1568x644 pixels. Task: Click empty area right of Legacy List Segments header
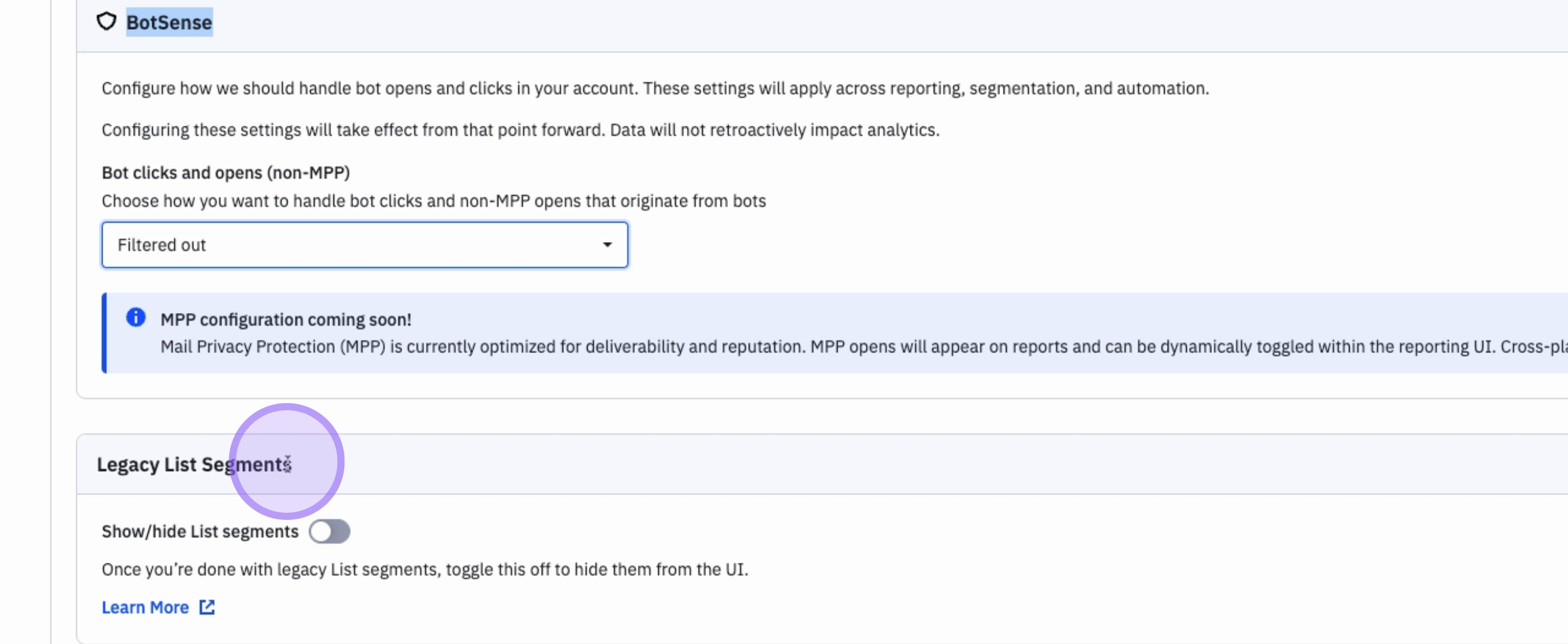pos(913,465)
